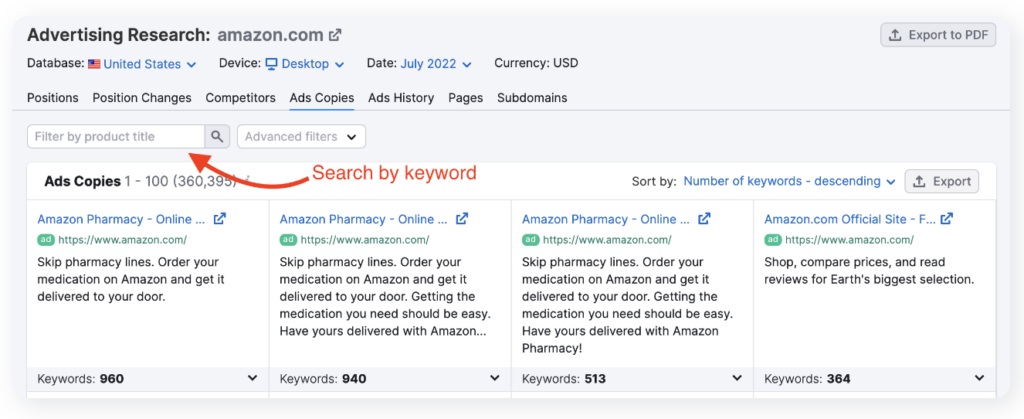Click the search magnifier icon button

tap(217, 136)
